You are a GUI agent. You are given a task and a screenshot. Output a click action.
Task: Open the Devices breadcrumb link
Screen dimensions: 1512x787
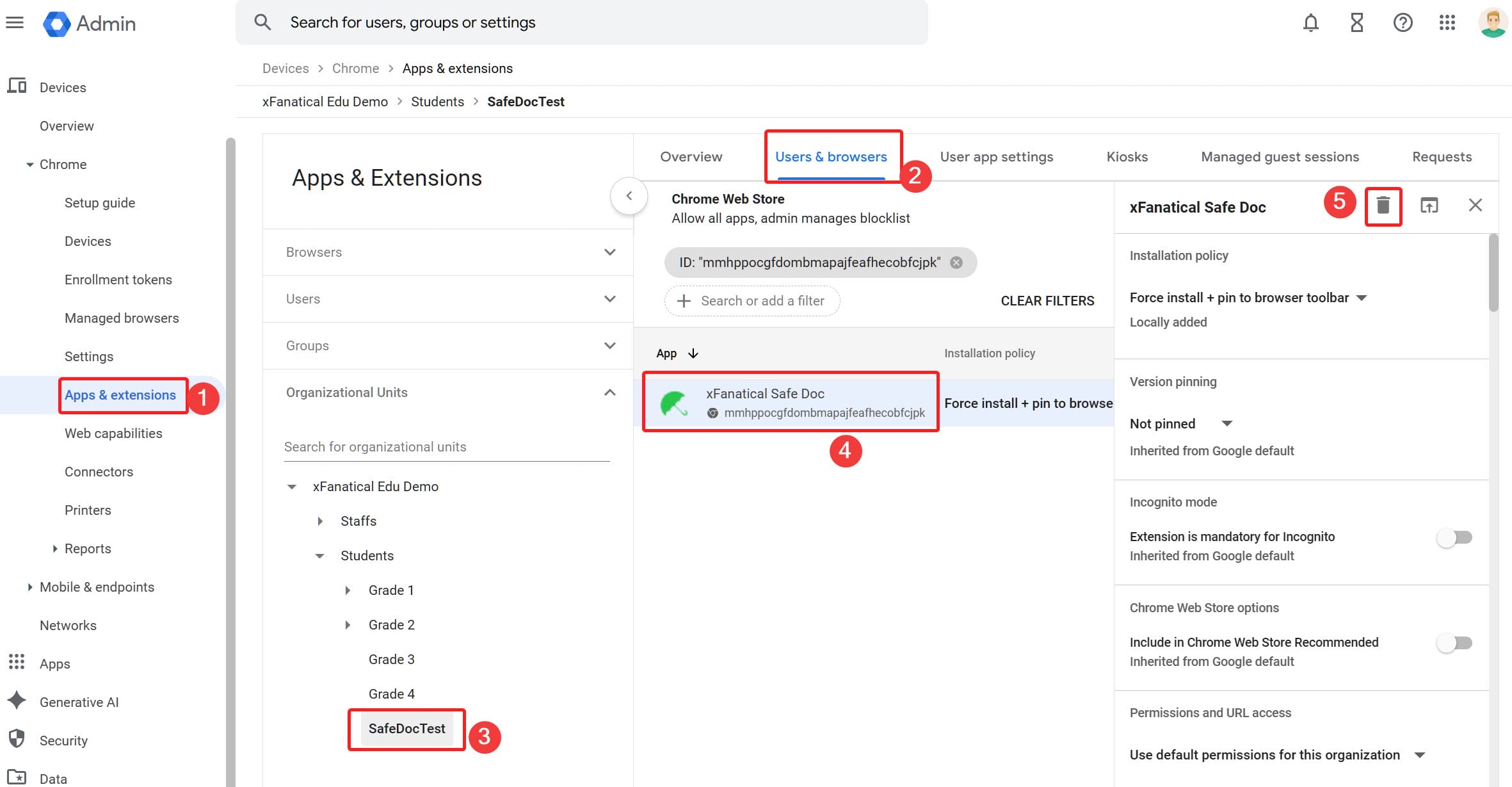coord(286,68)
